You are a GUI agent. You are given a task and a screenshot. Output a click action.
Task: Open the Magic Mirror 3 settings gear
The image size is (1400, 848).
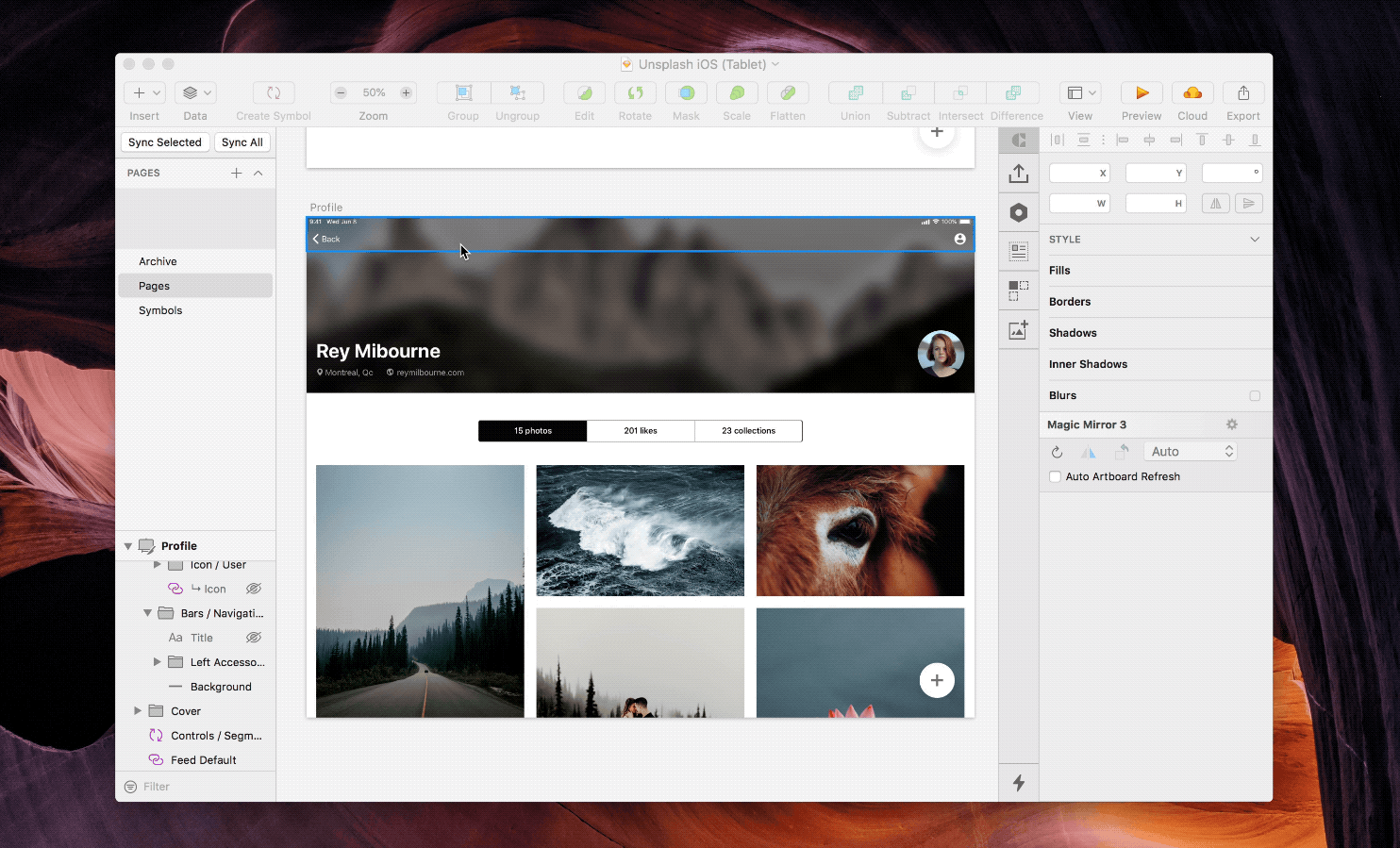click(1232, 424)
